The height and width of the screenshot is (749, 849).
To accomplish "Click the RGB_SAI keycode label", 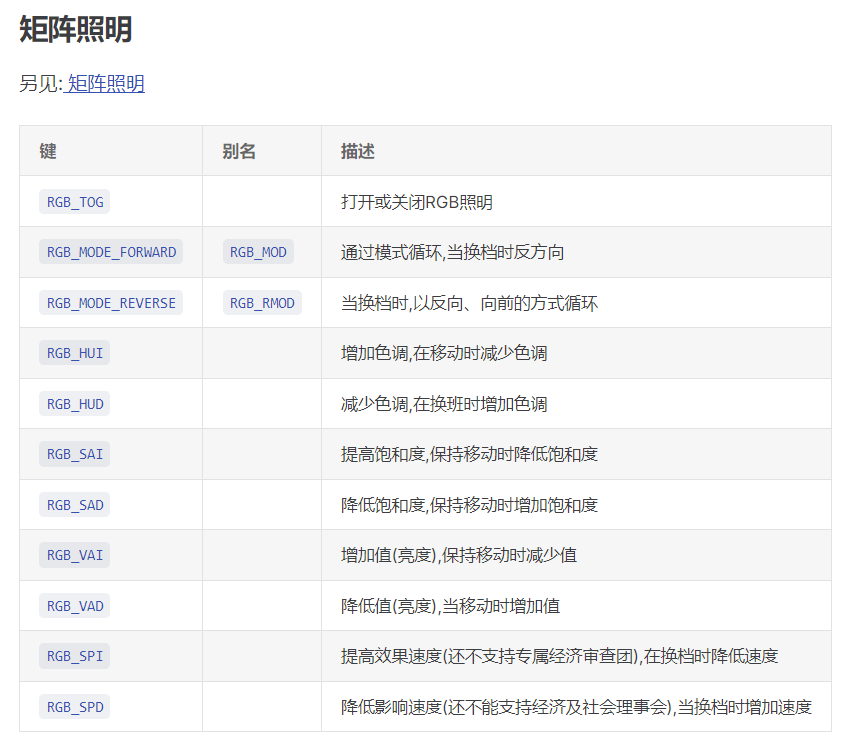I will pos(75,454).
